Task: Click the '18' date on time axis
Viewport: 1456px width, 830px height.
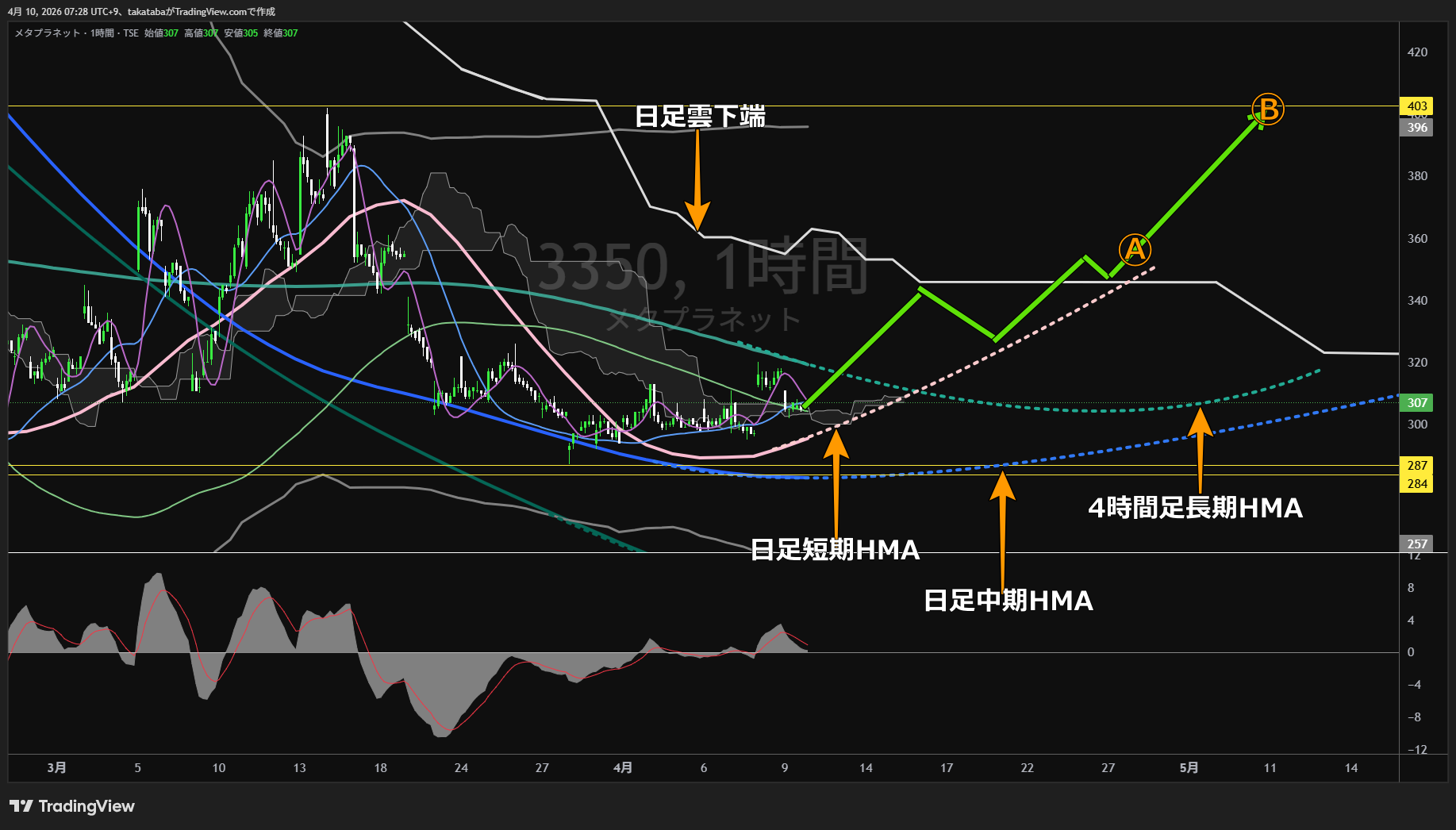Action: pyautogui.click(x=381, y=768)
